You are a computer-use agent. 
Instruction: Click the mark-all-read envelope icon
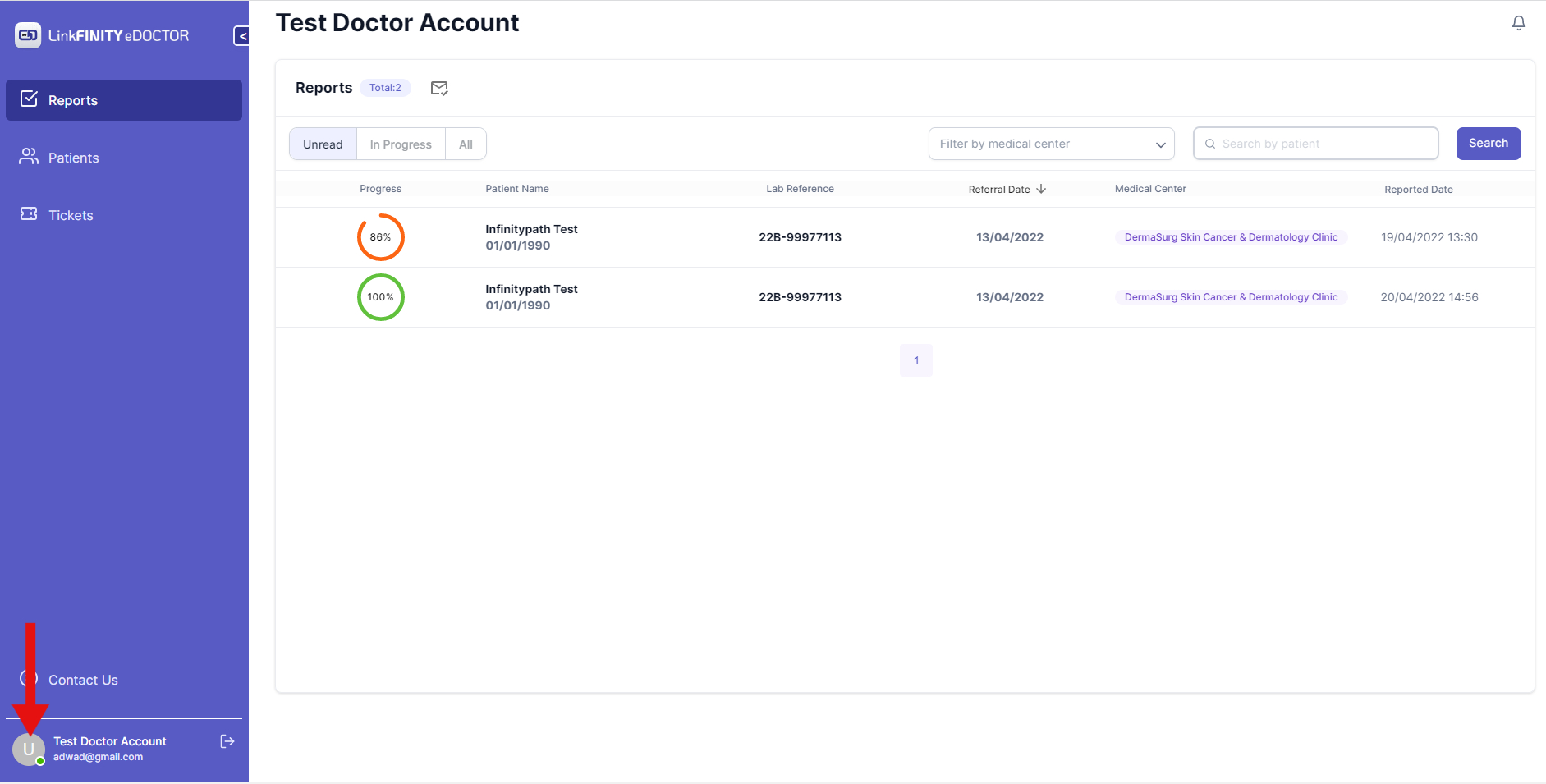coord(439,89)
